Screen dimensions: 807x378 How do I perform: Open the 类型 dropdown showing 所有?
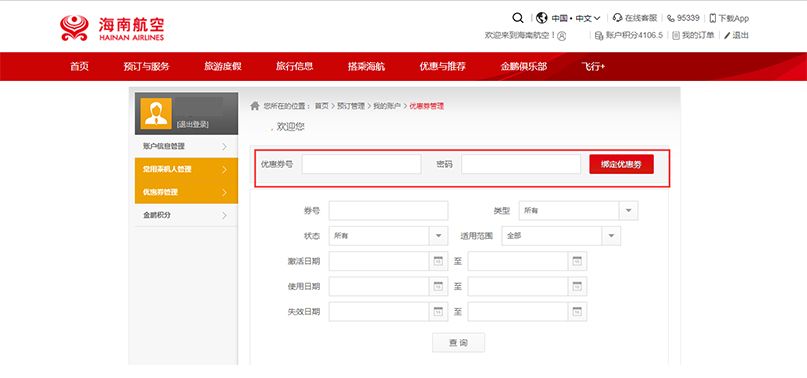578,211
